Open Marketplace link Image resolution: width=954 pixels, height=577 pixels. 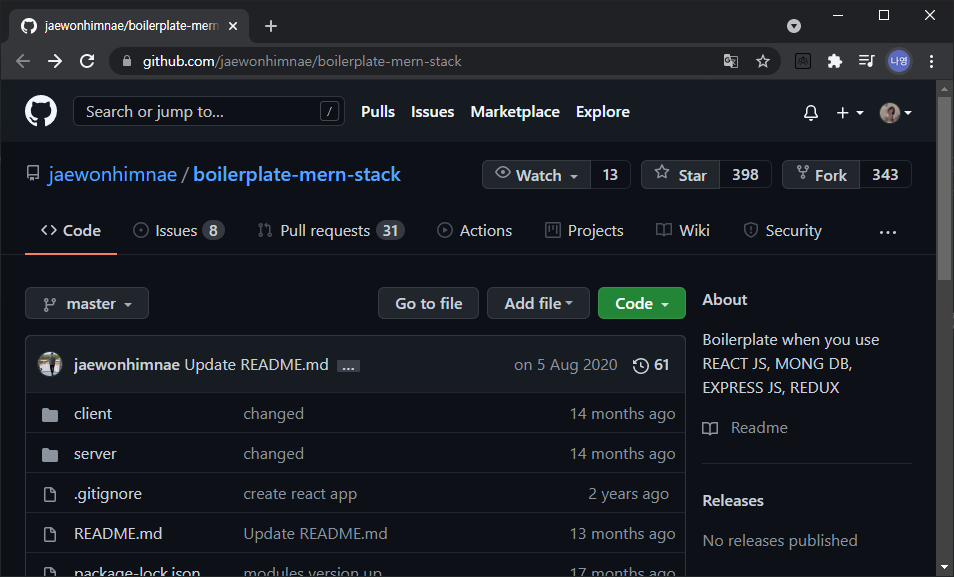click(515, 112)
